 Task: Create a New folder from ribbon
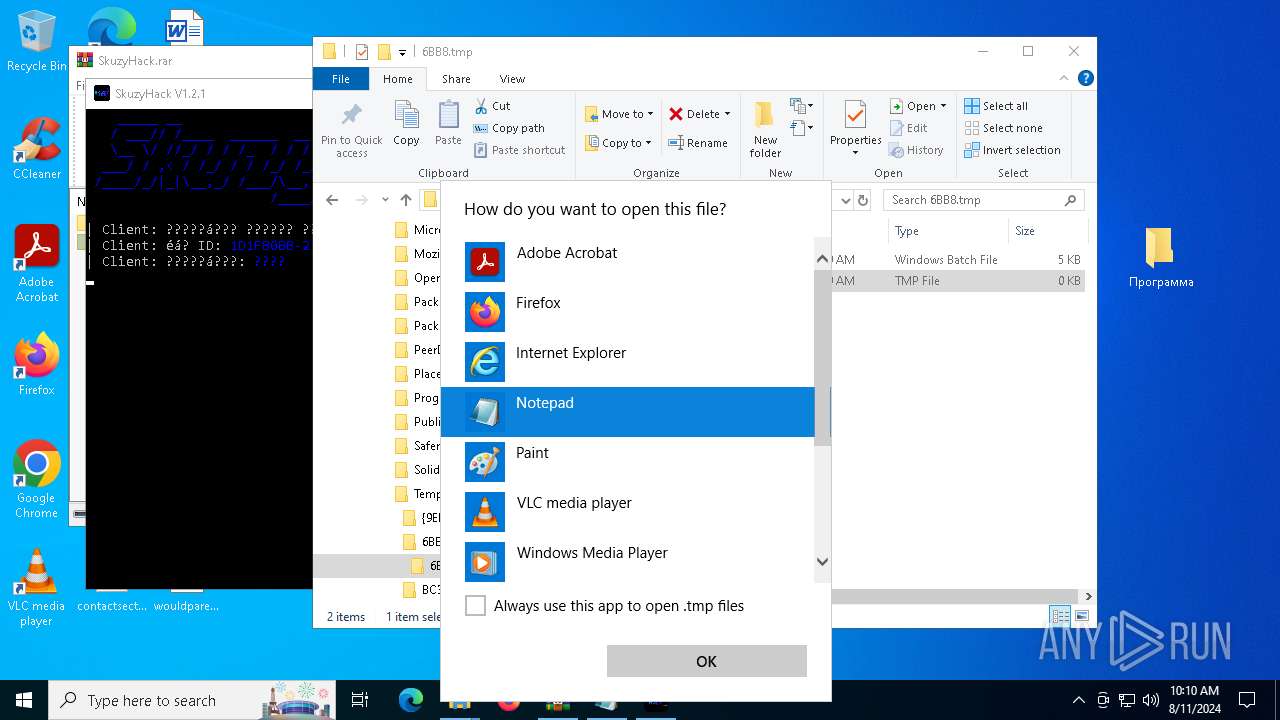(765, 129)
